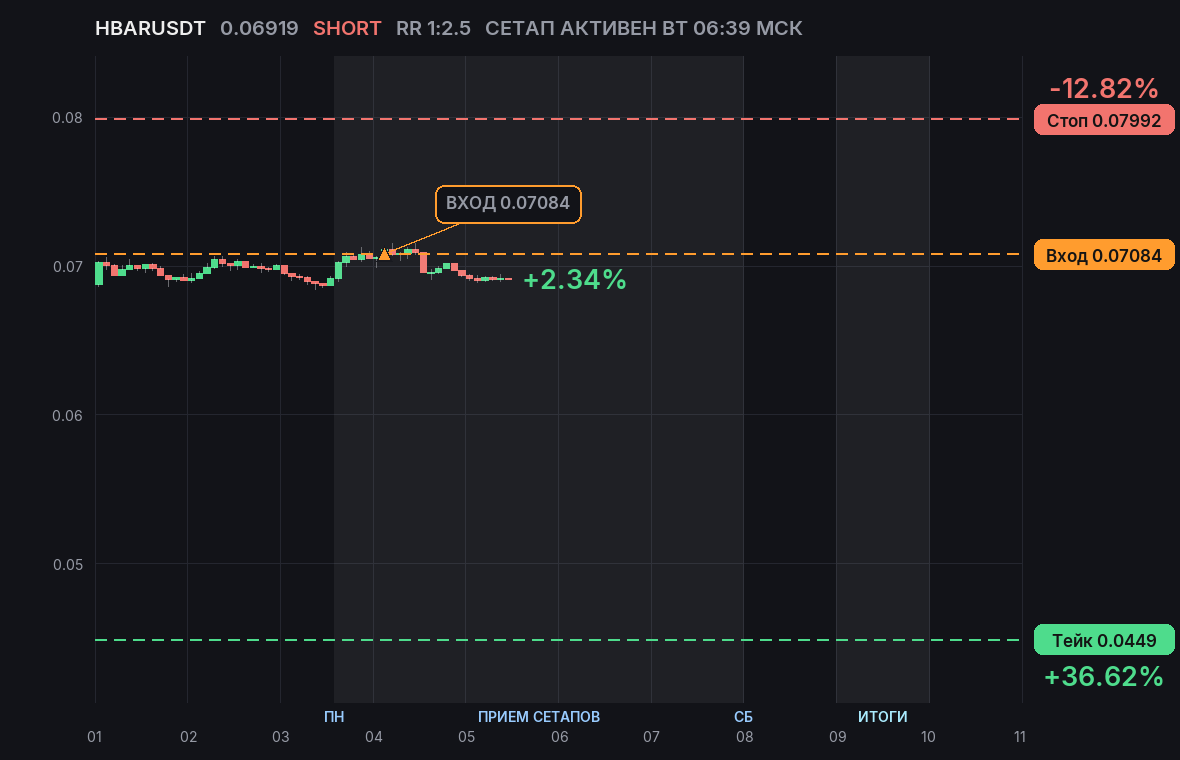This screenshot has height=760, width=1180.
Task: Click the current price 0.06919 in header
Action: [x=259, y=29]
